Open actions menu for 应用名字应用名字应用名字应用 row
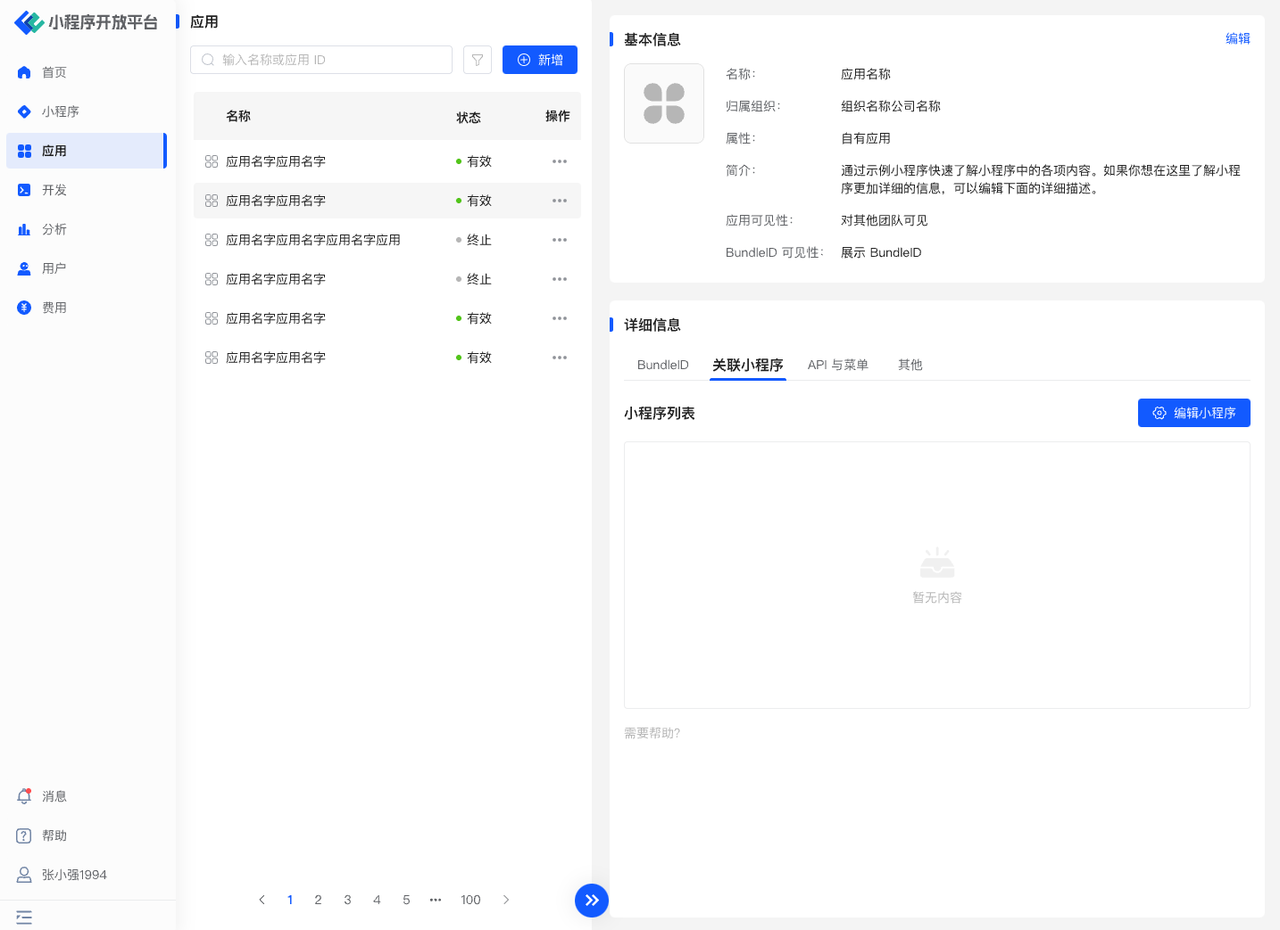The width and height of the screenshot is (1280, 930). pyautogui.click(x=559, y=240)
